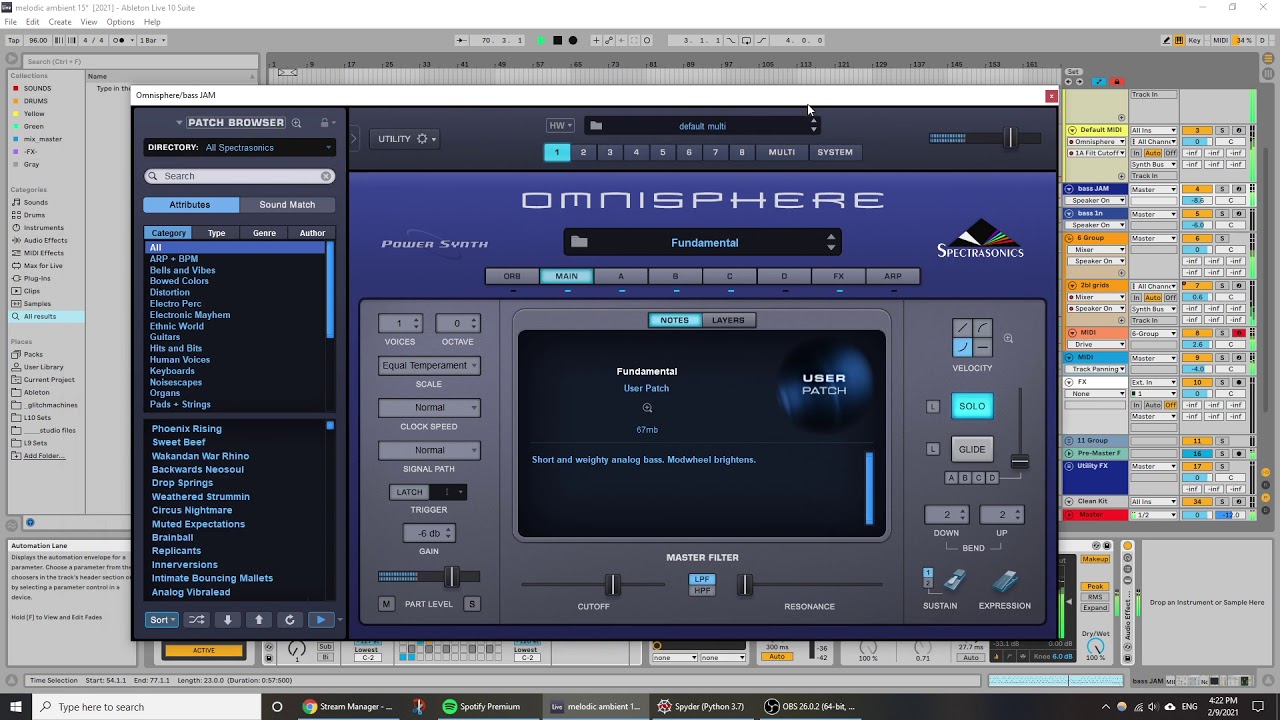Screen dimensions: 1280x720
Task: Toggle SOLO mode in Omnisphere
Action: tap(972, 406)
